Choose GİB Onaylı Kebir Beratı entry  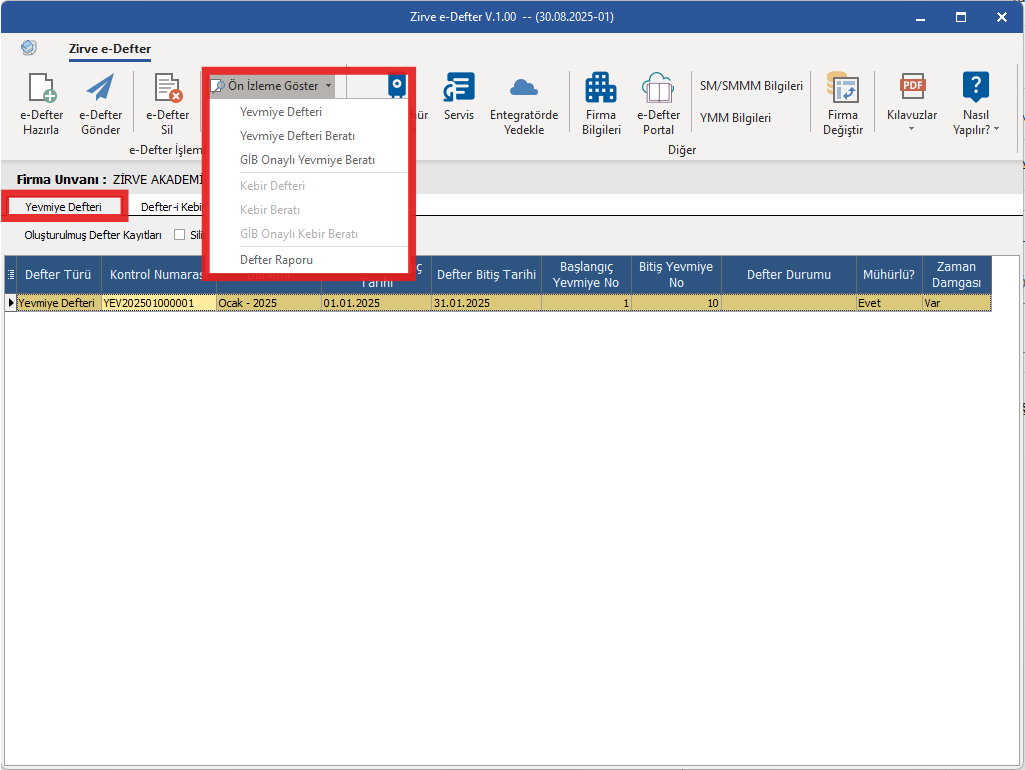(x=299, y=234)
